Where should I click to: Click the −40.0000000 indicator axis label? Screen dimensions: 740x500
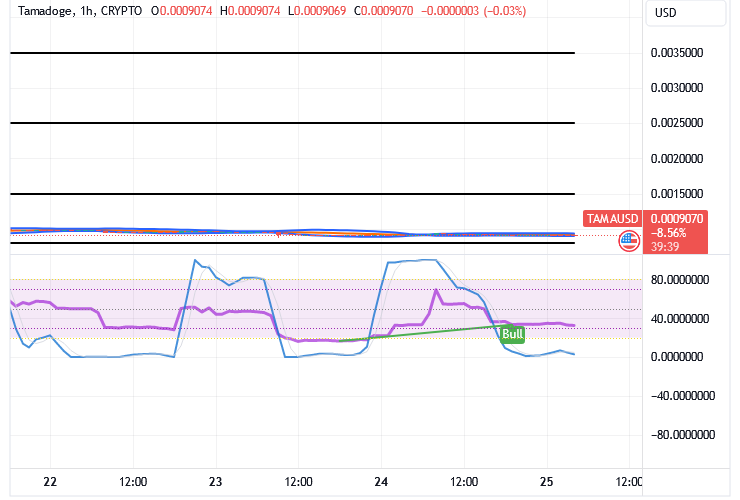click(x=683, y=396)
